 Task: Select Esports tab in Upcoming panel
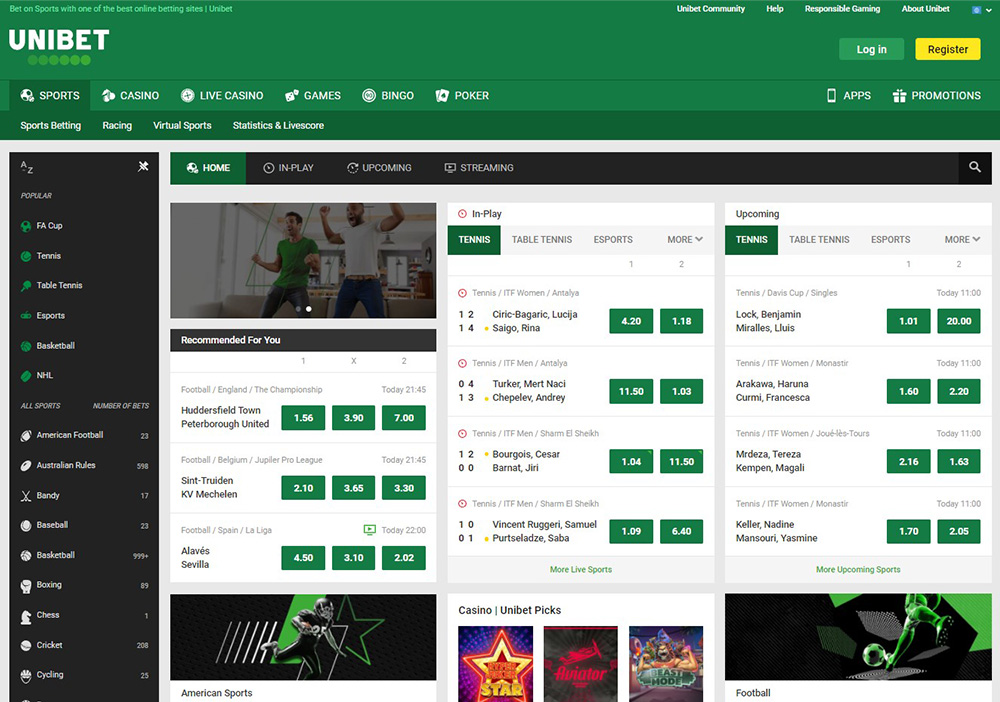(x=890, y=240)
